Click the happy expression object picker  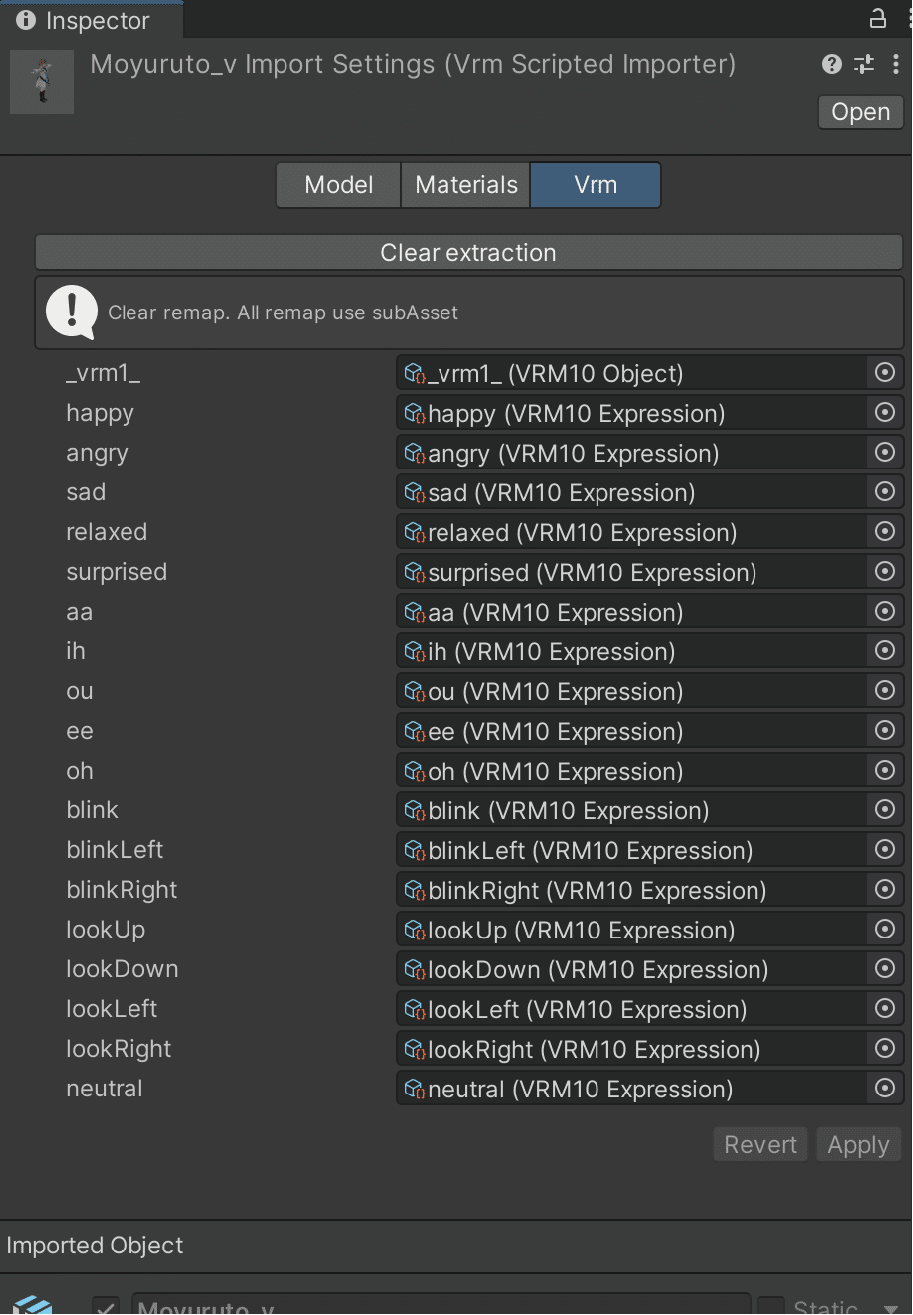884,412
